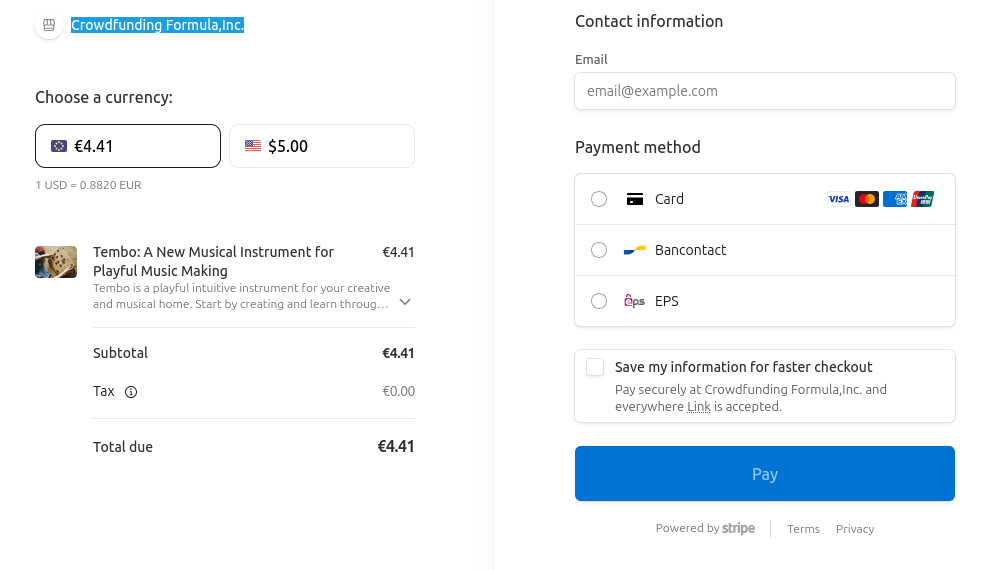Click the tax information icon
The width and height of the screenshot is (986, 570).
[x=130, y=392]
